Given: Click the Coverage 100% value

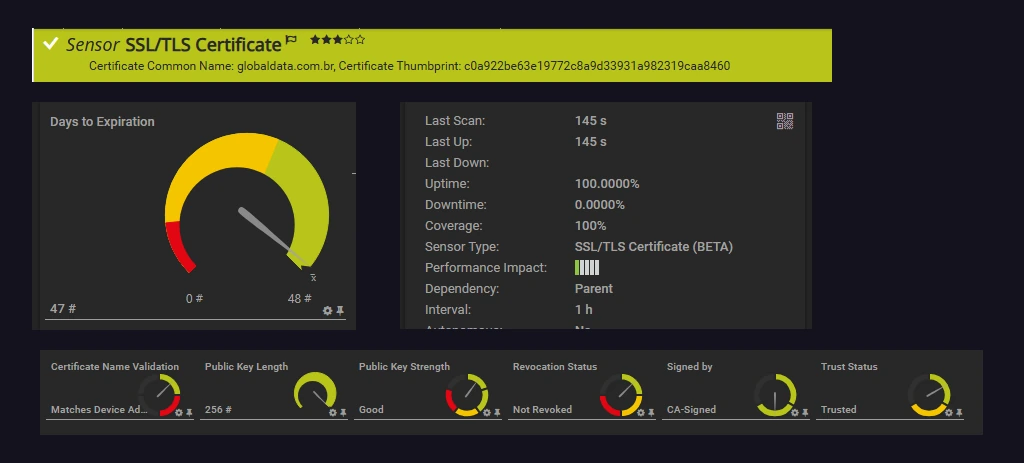Looking at the screenshot, I should (x=590, y=226).
